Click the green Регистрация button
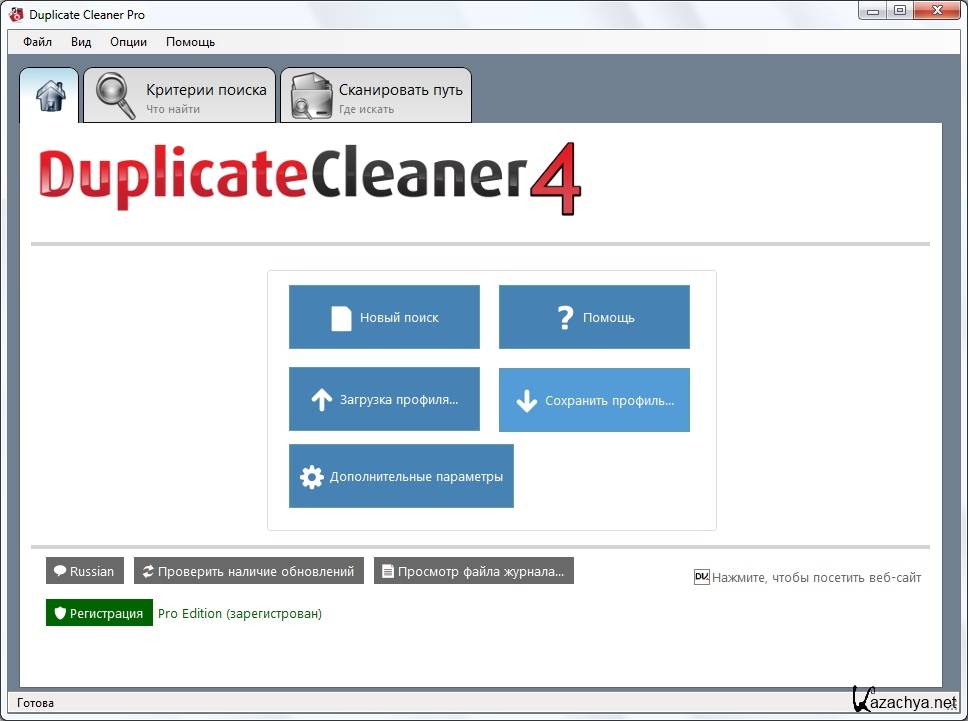 point(99,613)
